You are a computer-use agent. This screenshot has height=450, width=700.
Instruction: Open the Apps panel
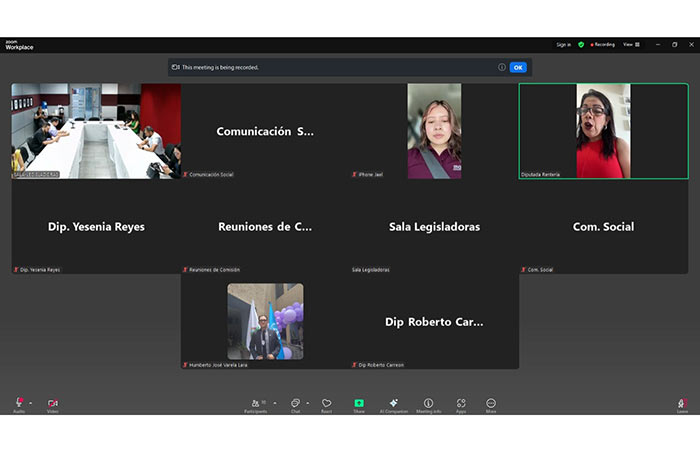tap(461, 403)
